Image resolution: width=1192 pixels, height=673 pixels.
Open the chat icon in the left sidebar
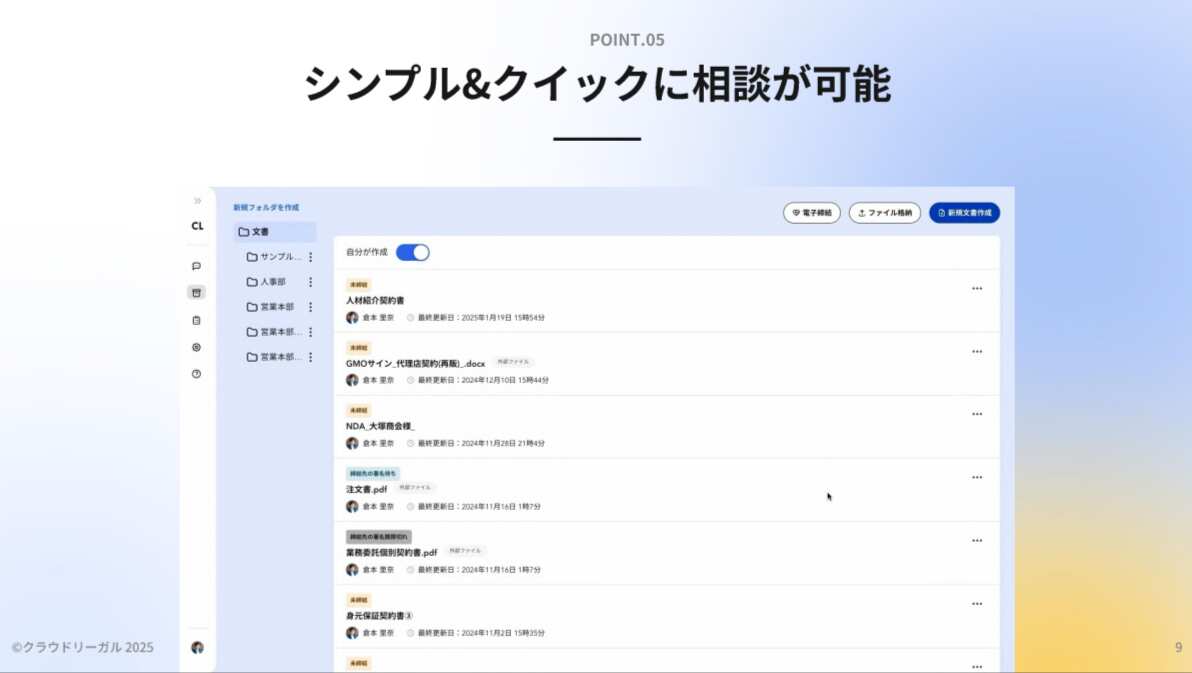(x=197, y=265)
